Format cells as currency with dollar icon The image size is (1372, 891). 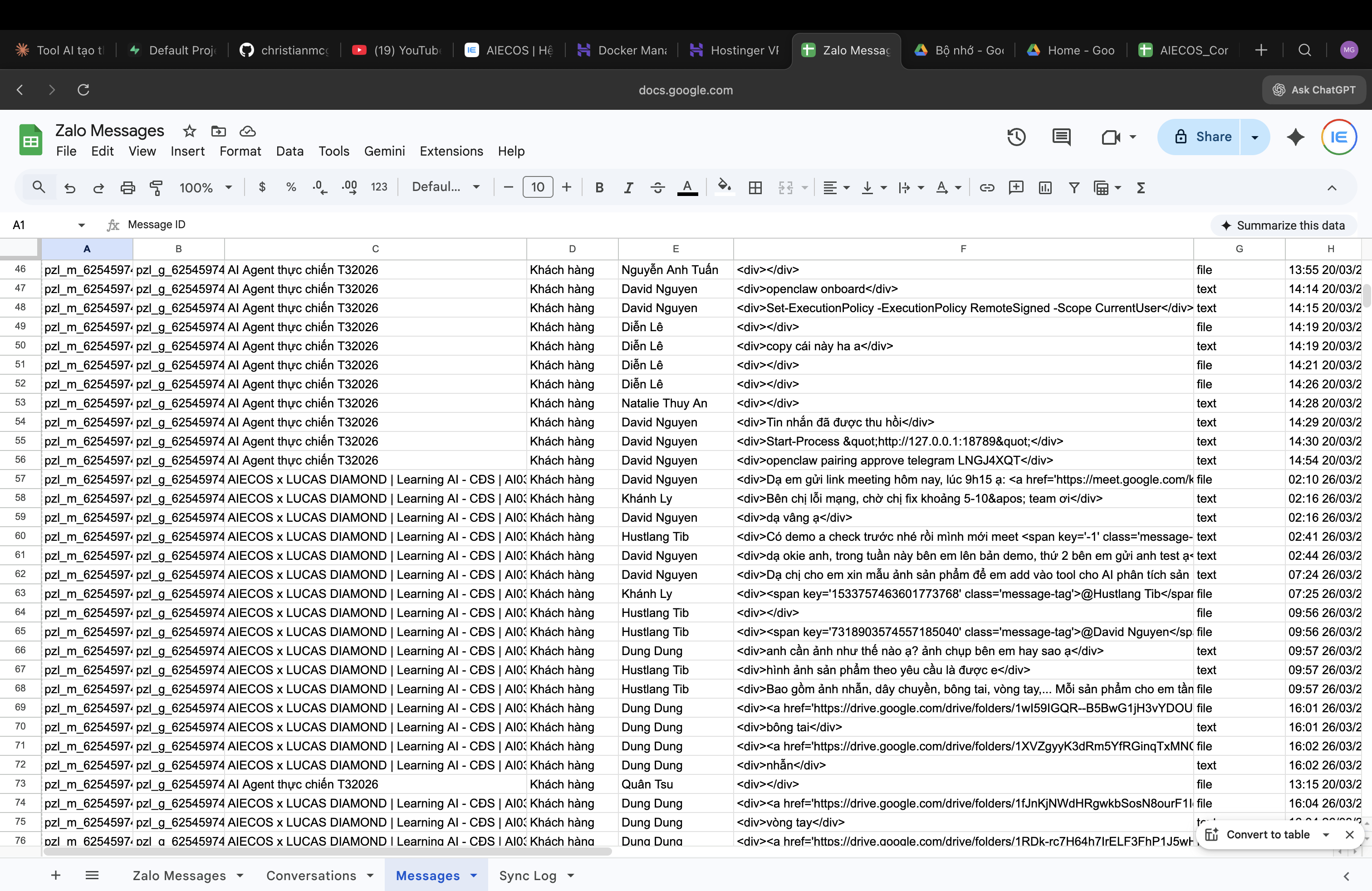262,187
